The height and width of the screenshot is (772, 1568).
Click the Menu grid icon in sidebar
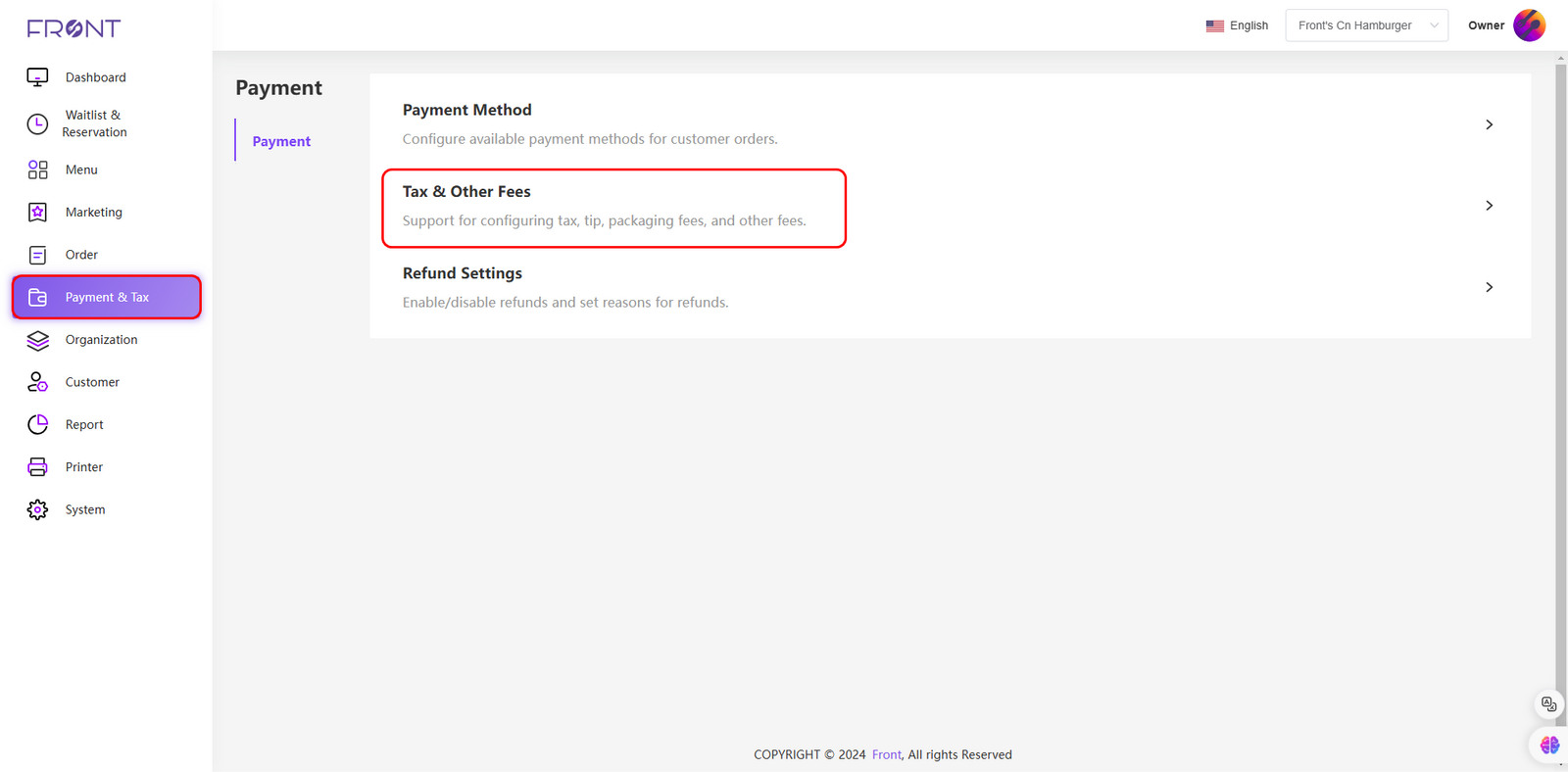(37, 169)
